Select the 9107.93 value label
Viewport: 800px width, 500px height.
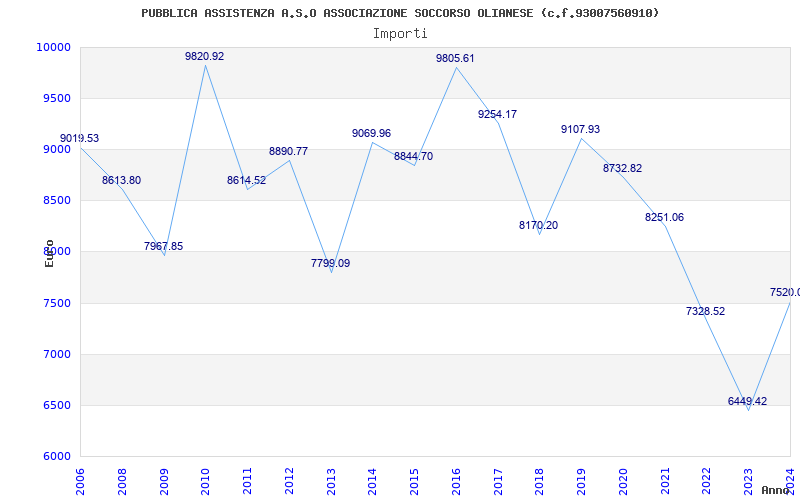[581, 130]
